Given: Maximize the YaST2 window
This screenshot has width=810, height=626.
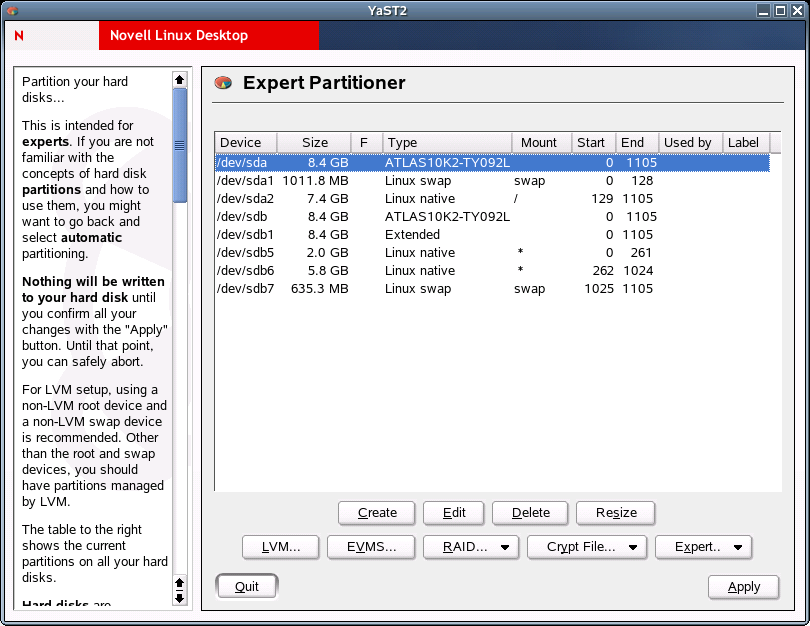Looking at the screenshot, I should pyautogui.click(x=781, y=10).
